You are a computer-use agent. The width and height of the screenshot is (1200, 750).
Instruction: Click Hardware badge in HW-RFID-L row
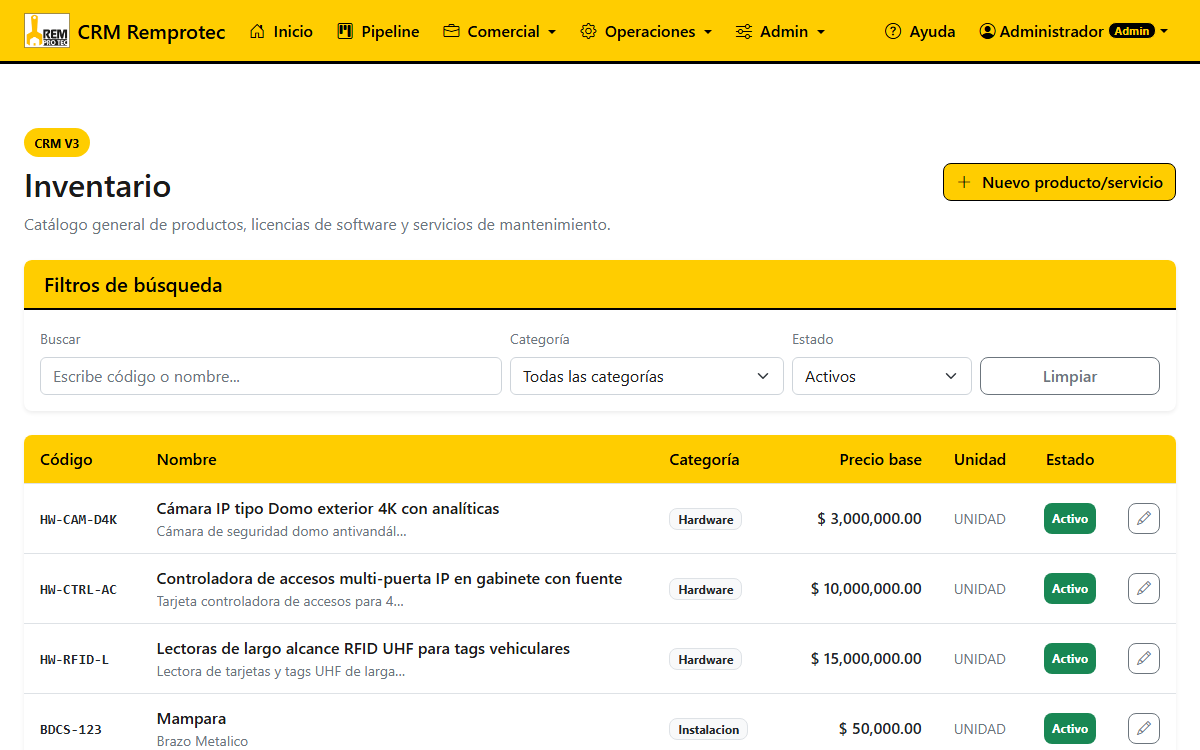pos(705,659)
